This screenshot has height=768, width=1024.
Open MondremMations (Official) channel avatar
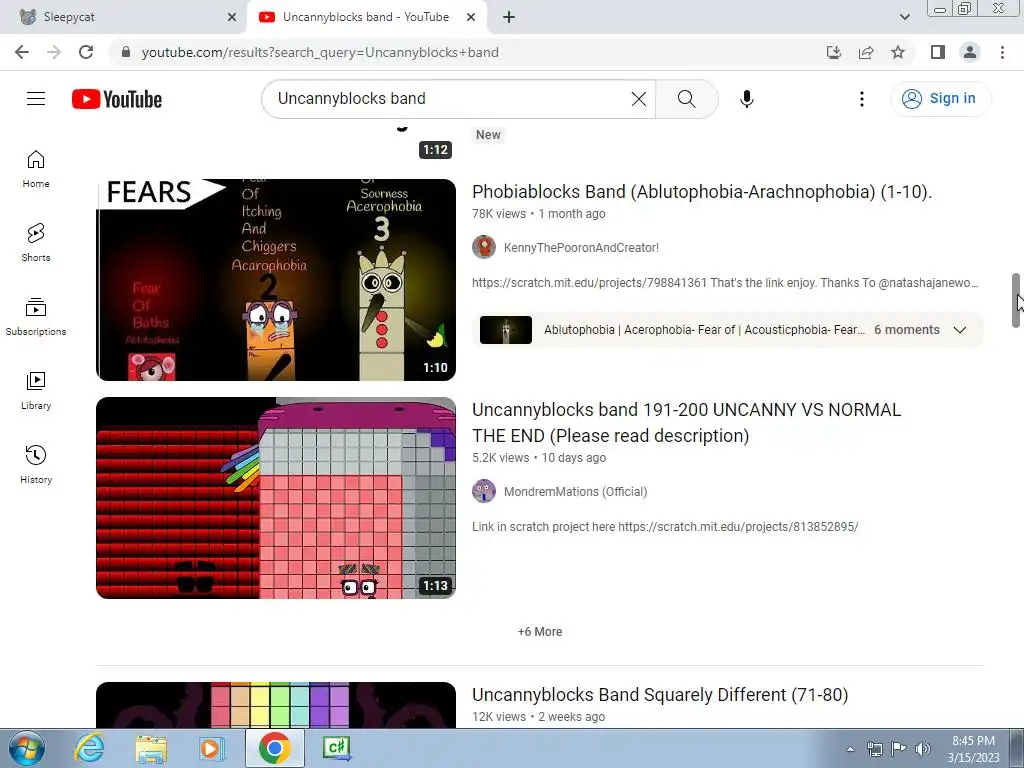click(484, 491)
